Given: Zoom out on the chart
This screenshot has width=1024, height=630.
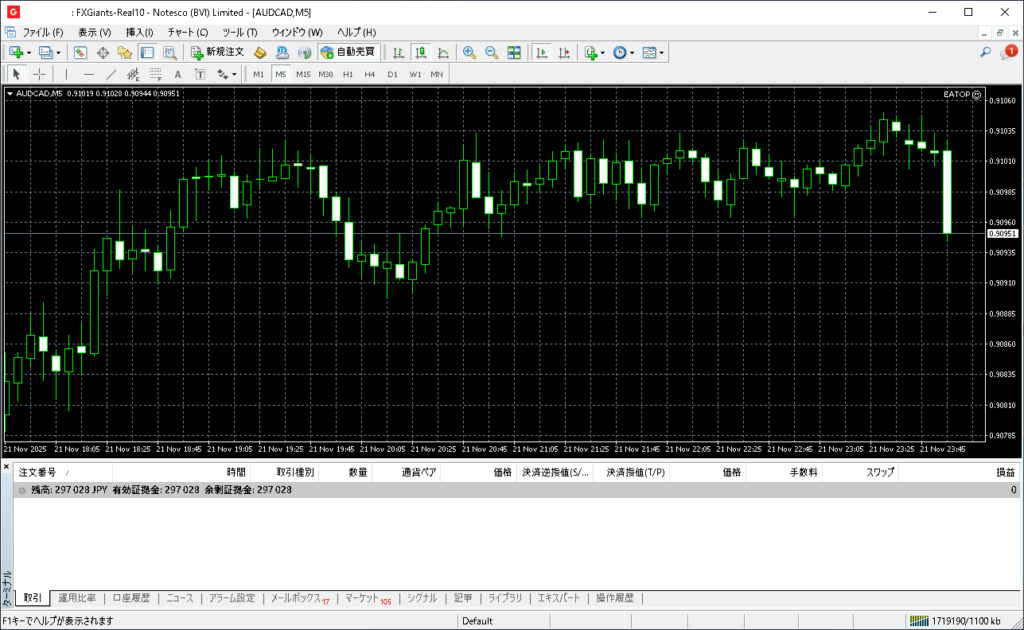Looking at the screenshot, I should pyautogui.click(x=490, y=52).
